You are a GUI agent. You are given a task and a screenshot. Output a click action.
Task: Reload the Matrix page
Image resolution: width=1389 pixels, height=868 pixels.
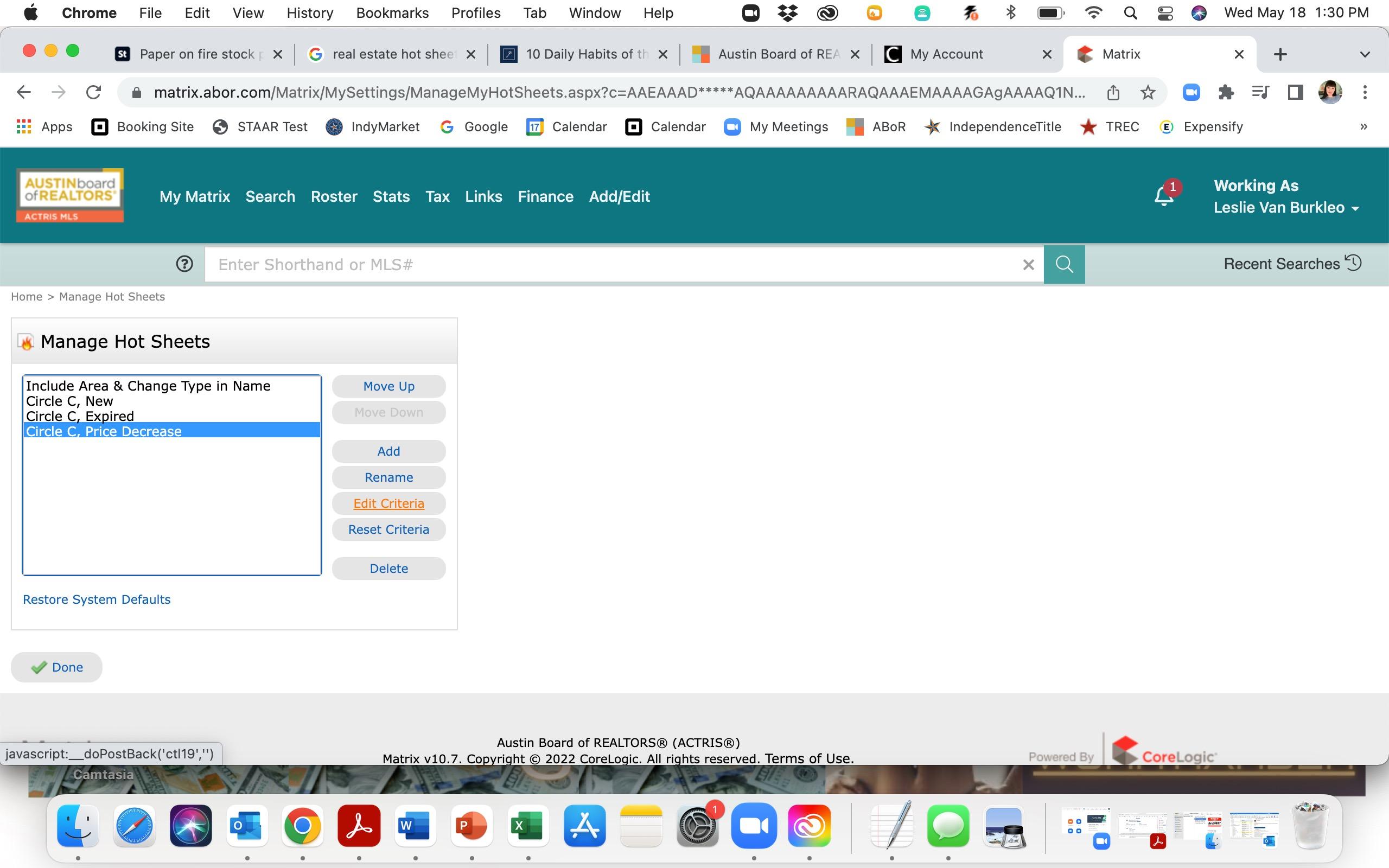coord(93,92)
